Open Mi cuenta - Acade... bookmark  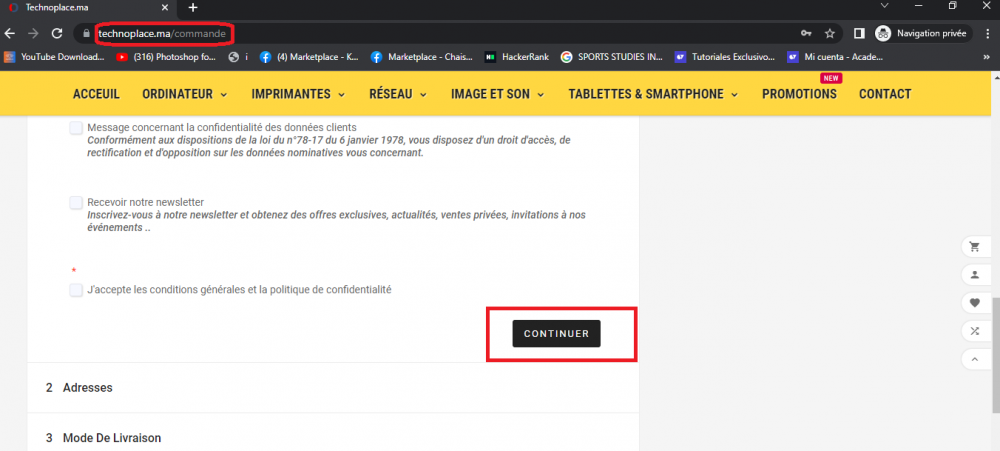tap(835, 57)
